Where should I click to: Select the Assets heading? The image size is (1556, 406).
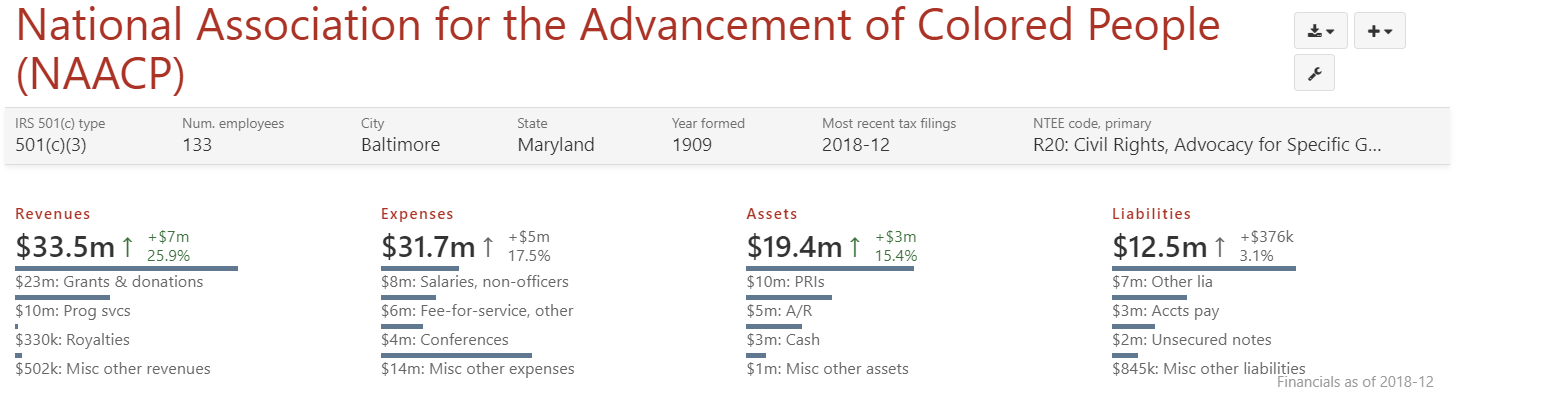point(772,214)
